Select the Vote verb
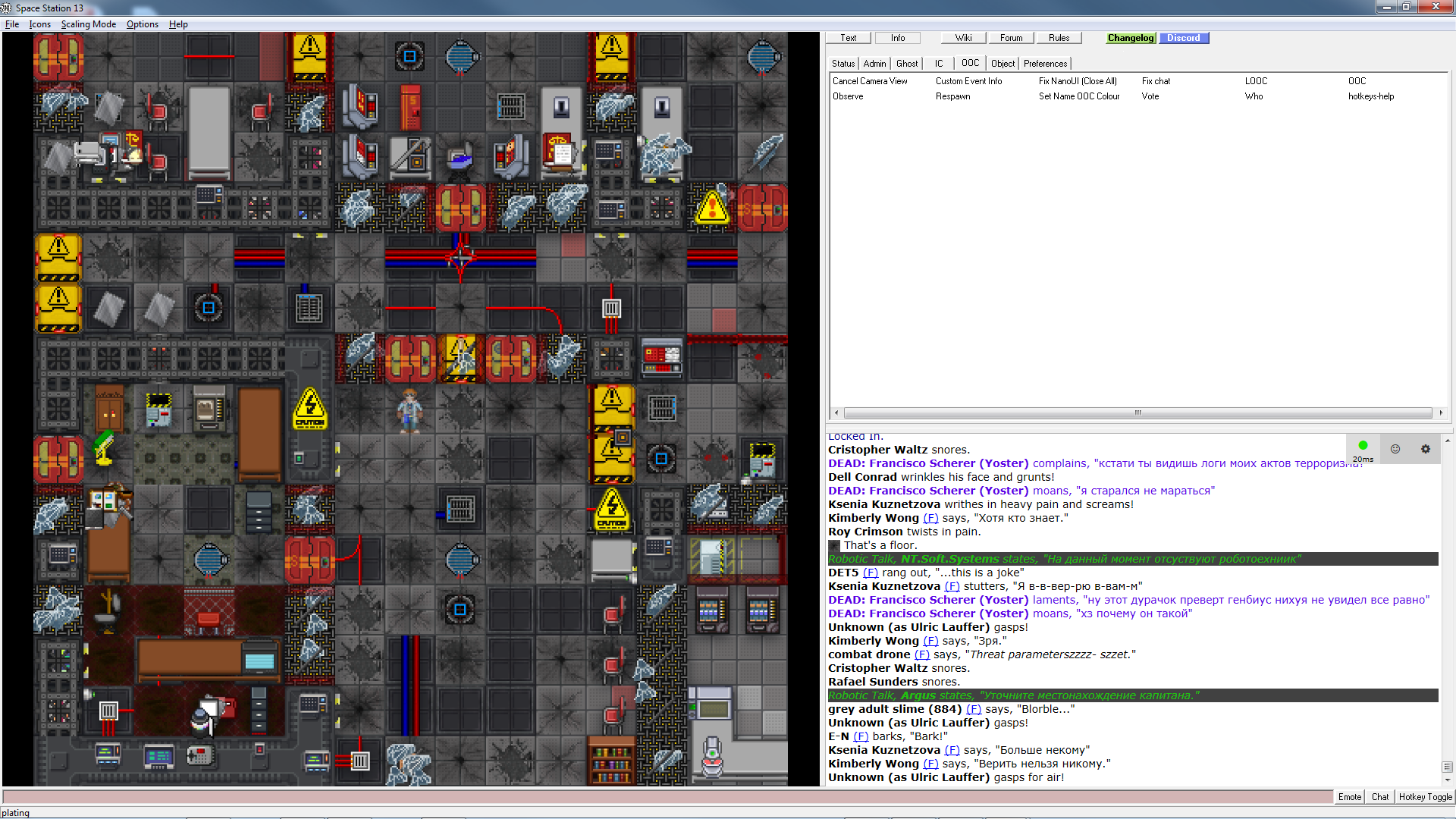 1150,96
